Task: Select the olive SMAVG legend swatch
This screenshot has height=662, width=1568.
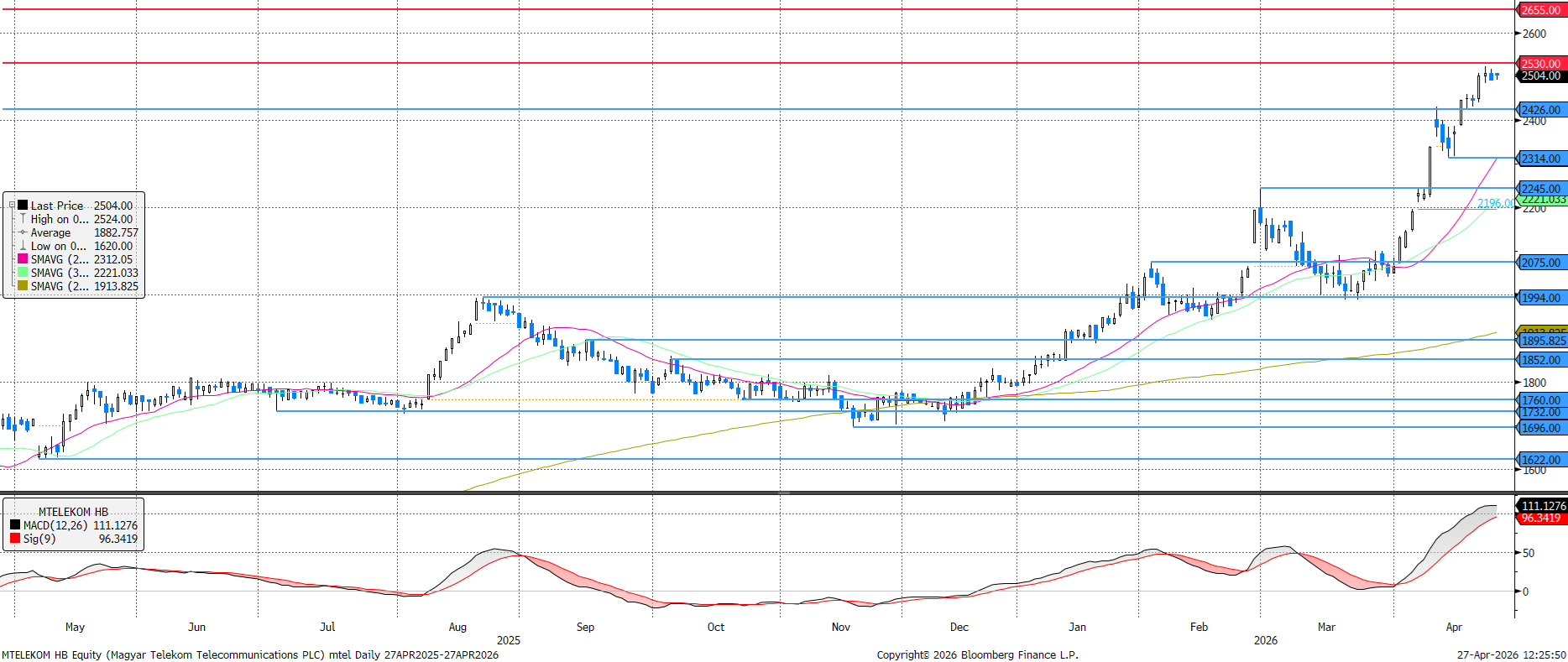Action: tap(23, 286)
